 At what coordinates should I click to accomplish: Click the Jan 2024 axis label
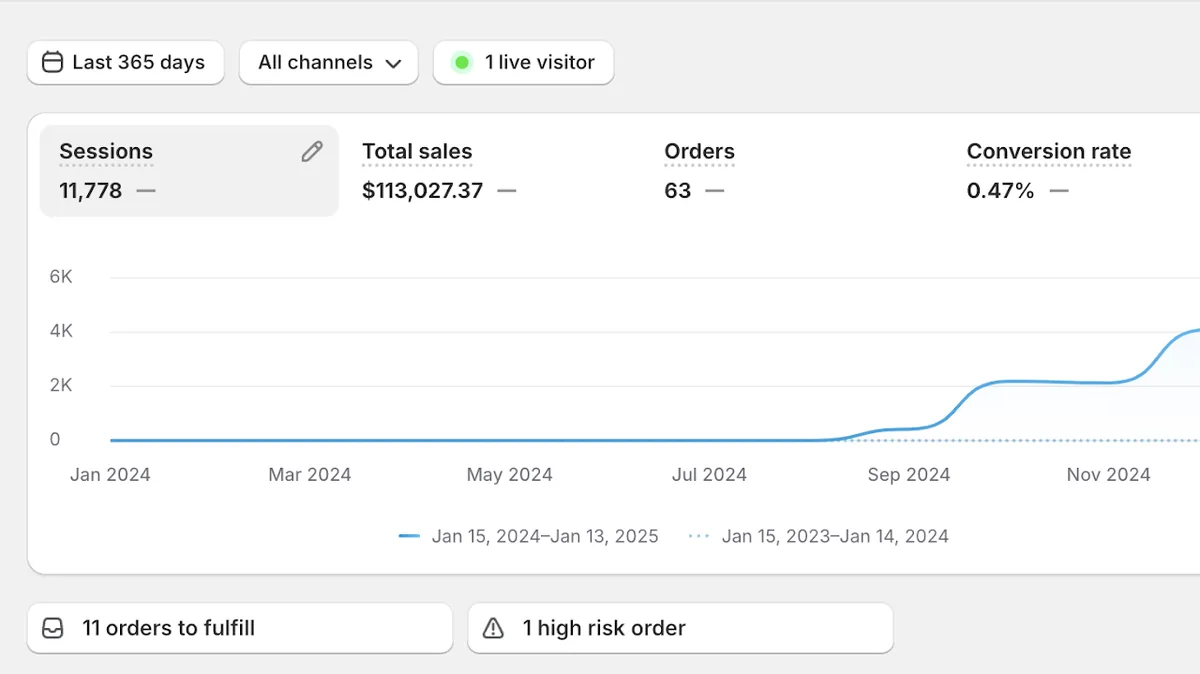point(110,475)
